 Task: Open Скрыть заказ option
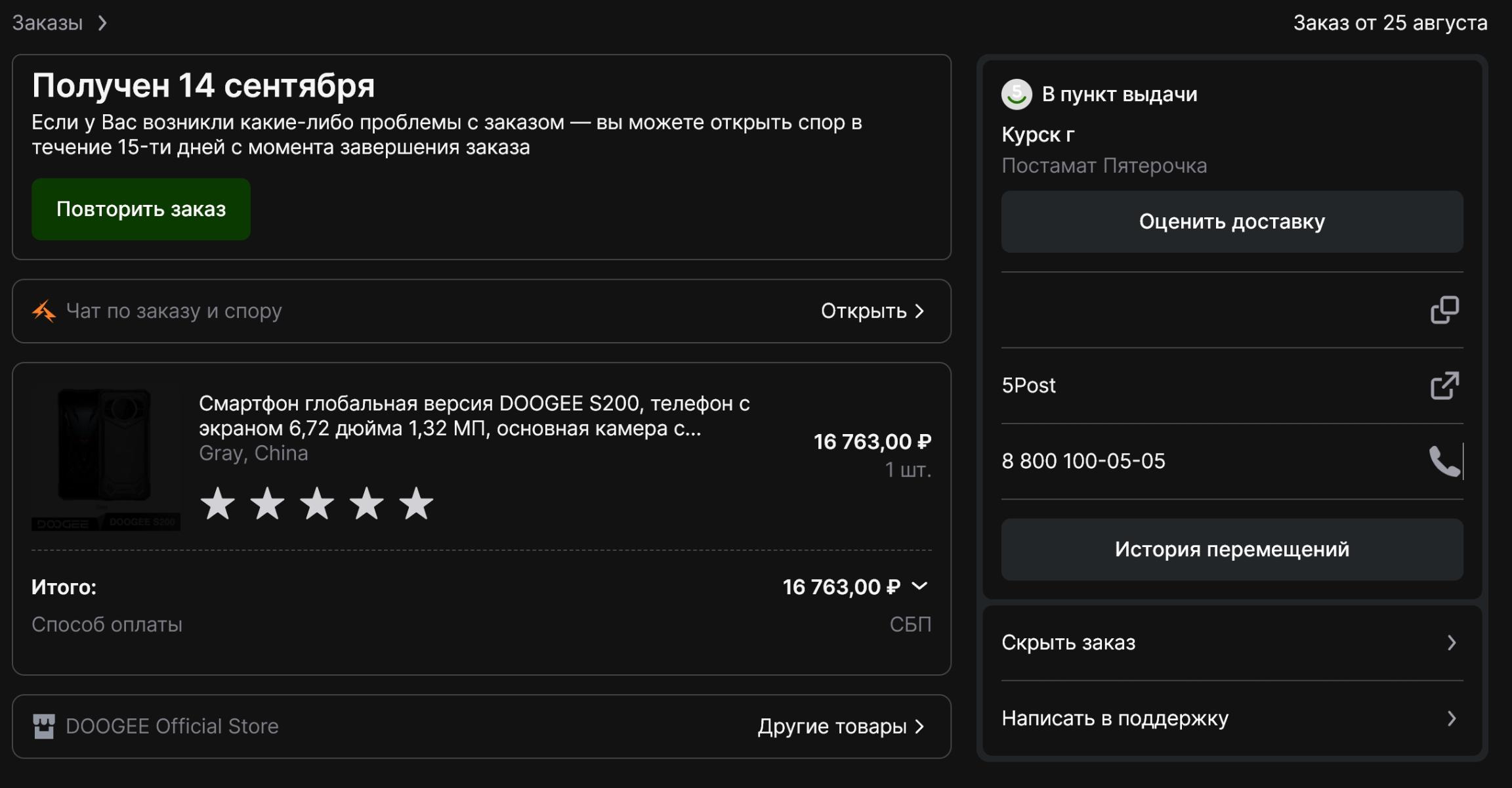click(x=1232, y=643)
